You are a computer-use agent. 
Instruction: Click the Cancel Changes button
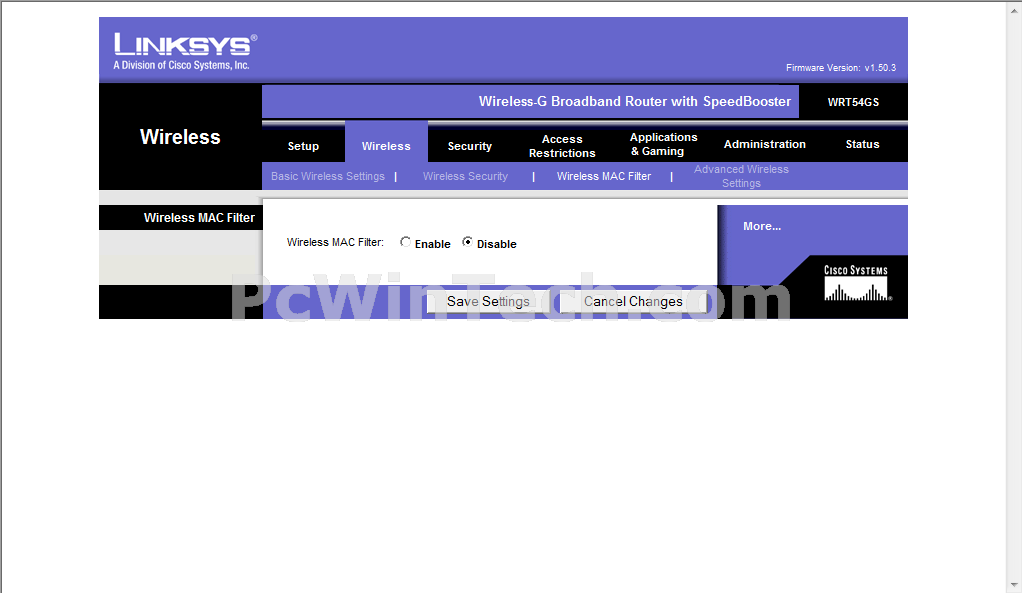(x=633, y=302)
